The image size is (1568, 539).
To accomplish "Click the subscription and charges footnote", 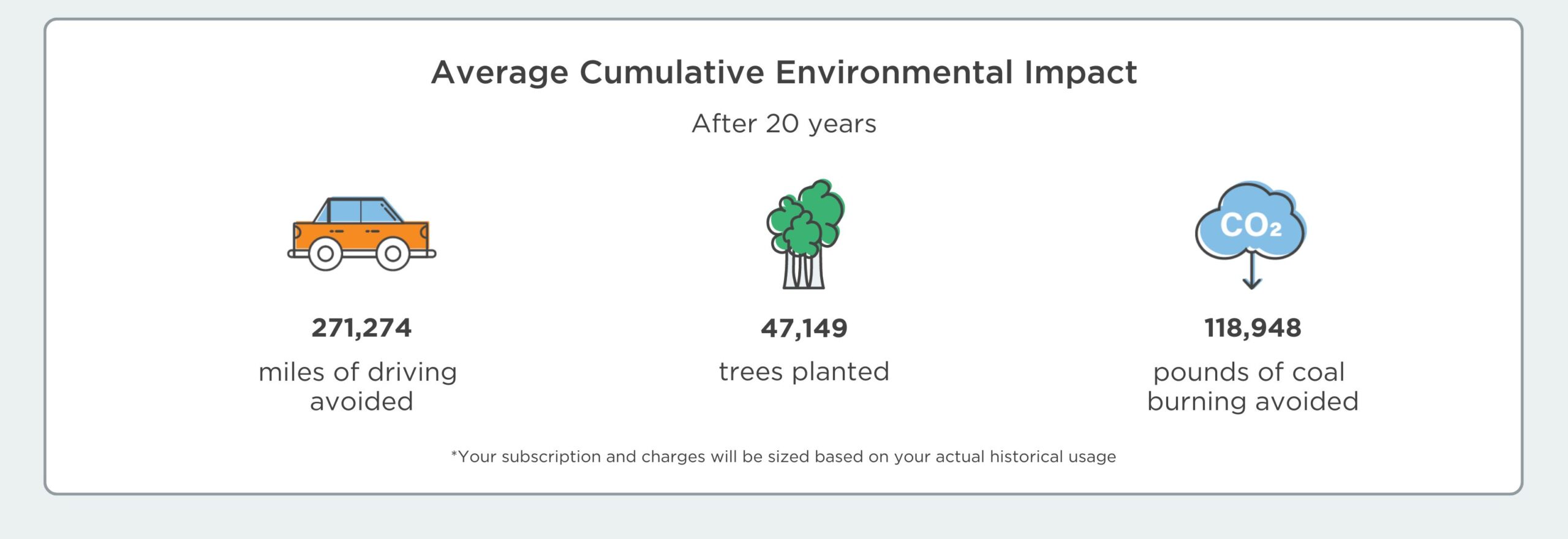I will (783, 457).
